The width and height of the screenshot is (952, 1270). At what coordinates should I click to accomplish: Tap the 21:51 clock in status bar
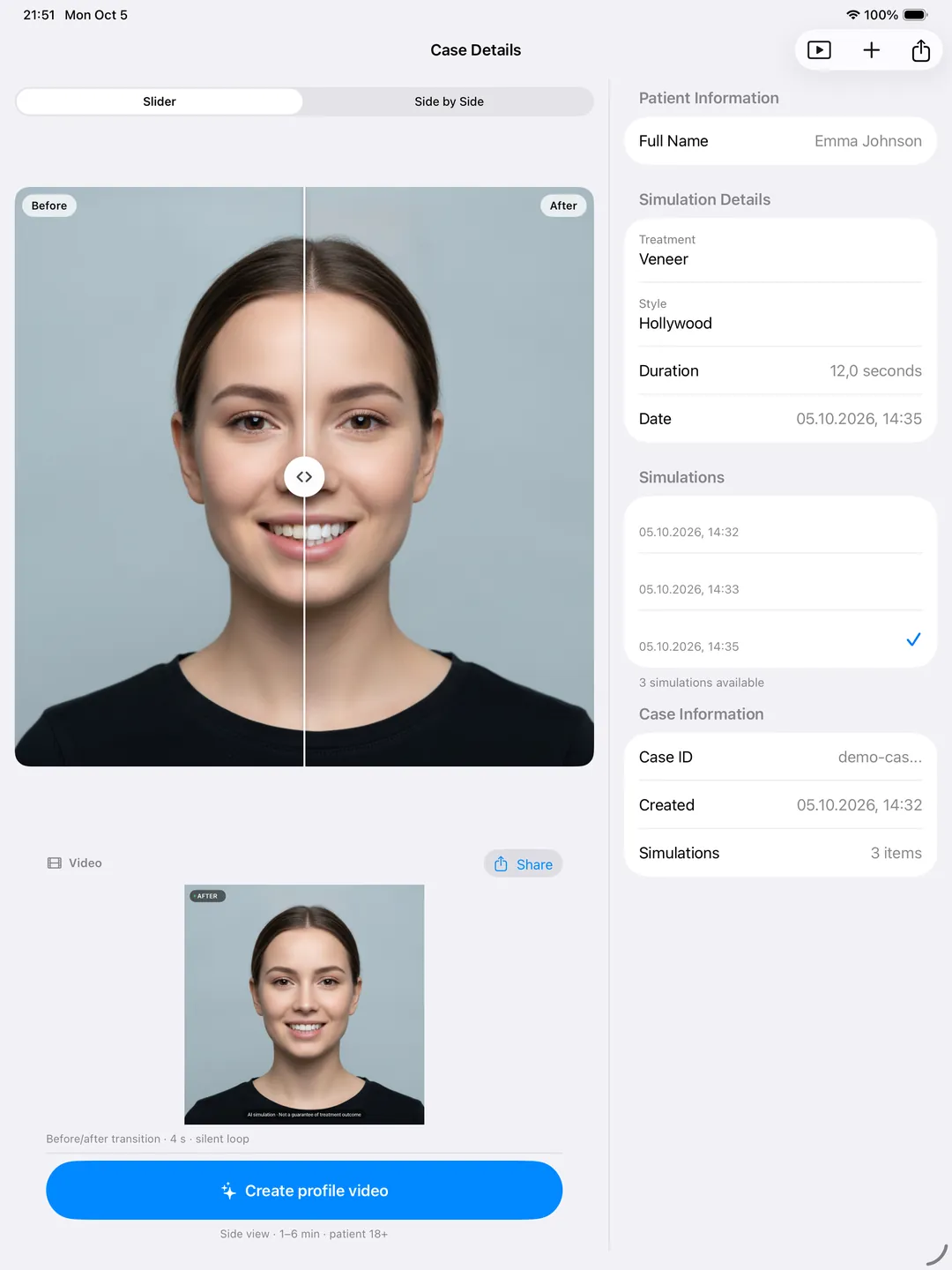39,15
